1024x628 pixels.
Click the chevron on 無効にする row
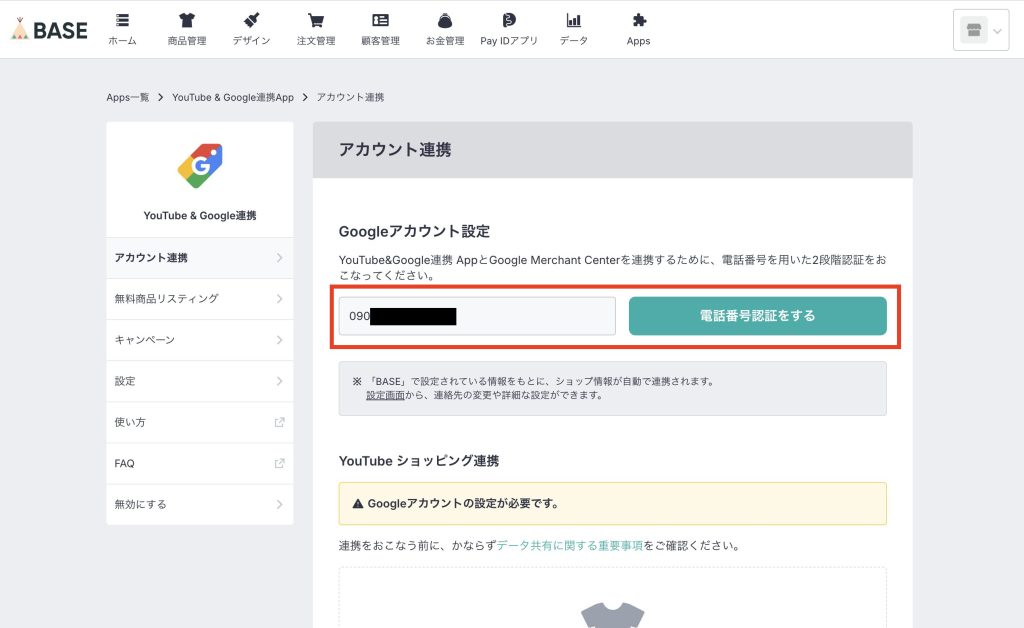tap(280, 505)
